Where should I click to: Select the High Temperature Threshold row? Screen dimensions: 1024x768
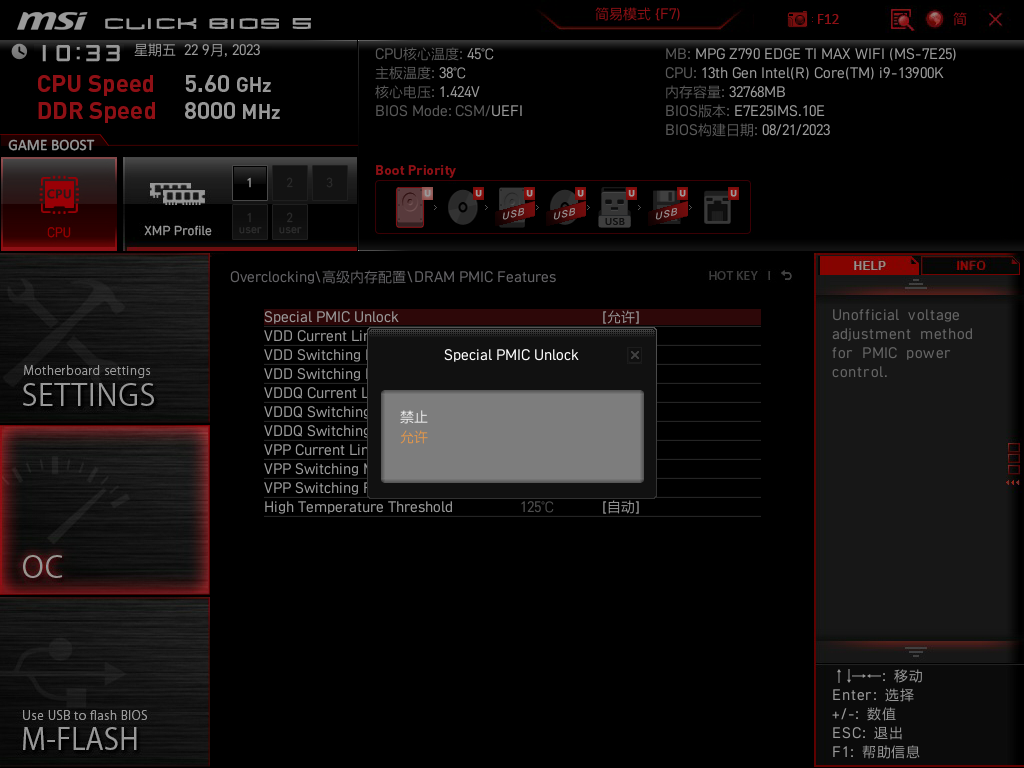512,507
